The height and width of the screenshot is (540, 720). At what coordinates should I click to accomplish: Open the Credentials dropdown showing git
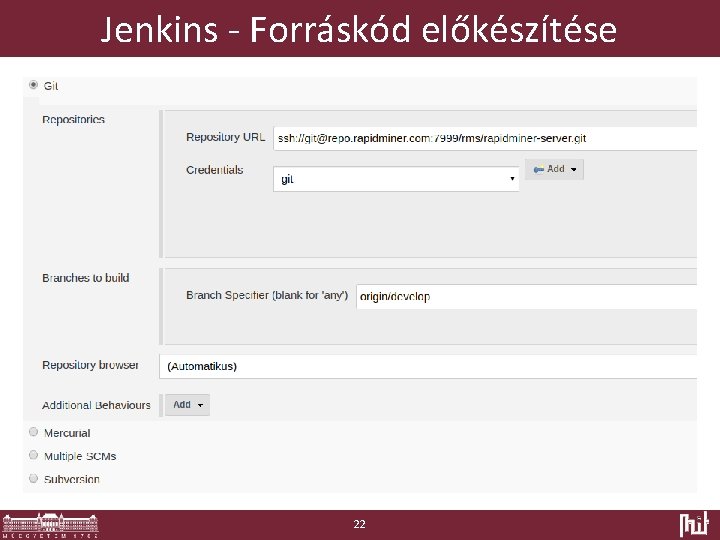coord(396,179)
